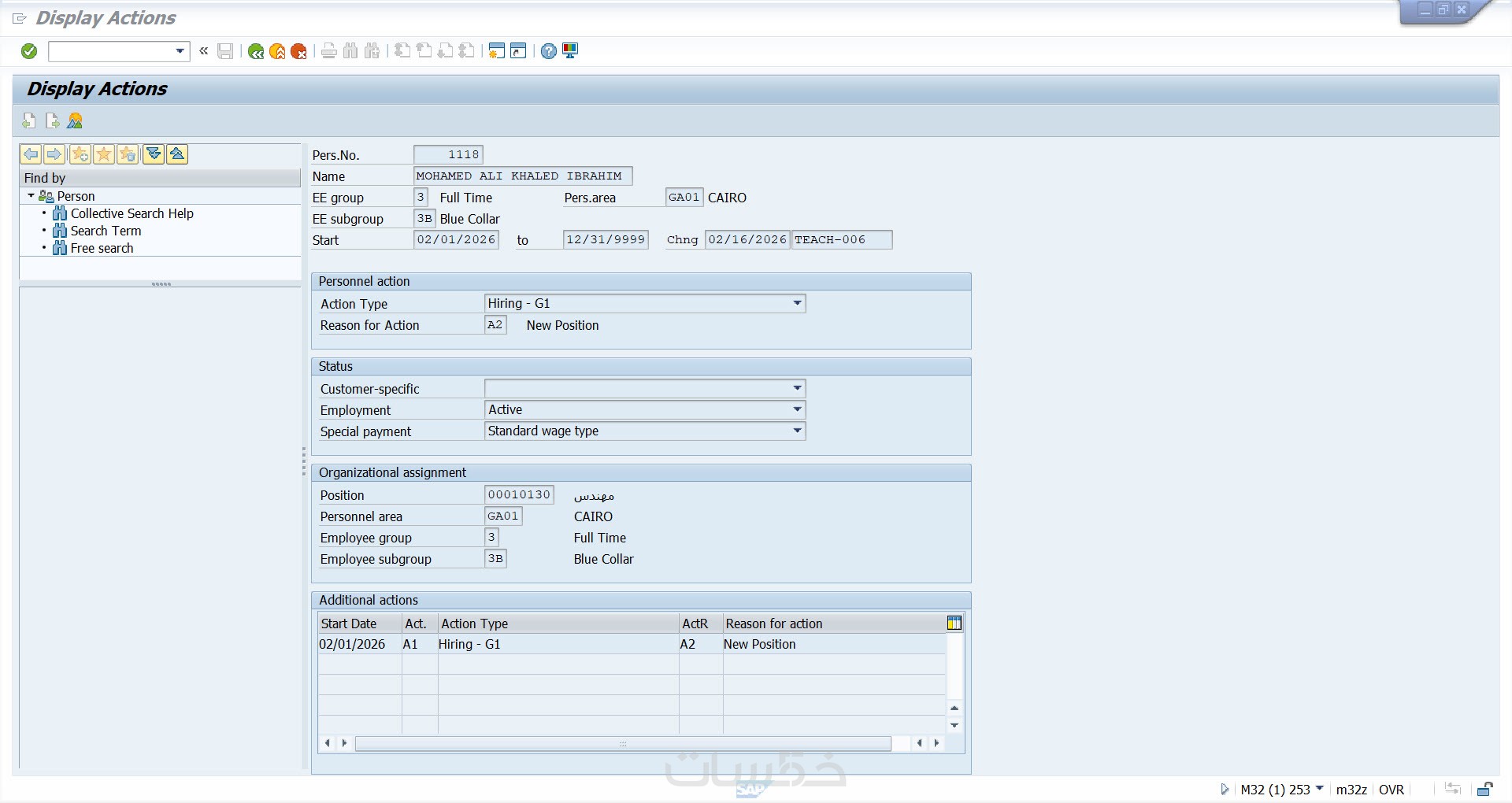
Task: Click the Find Next binoculars icon
Action: coord(372,51)
